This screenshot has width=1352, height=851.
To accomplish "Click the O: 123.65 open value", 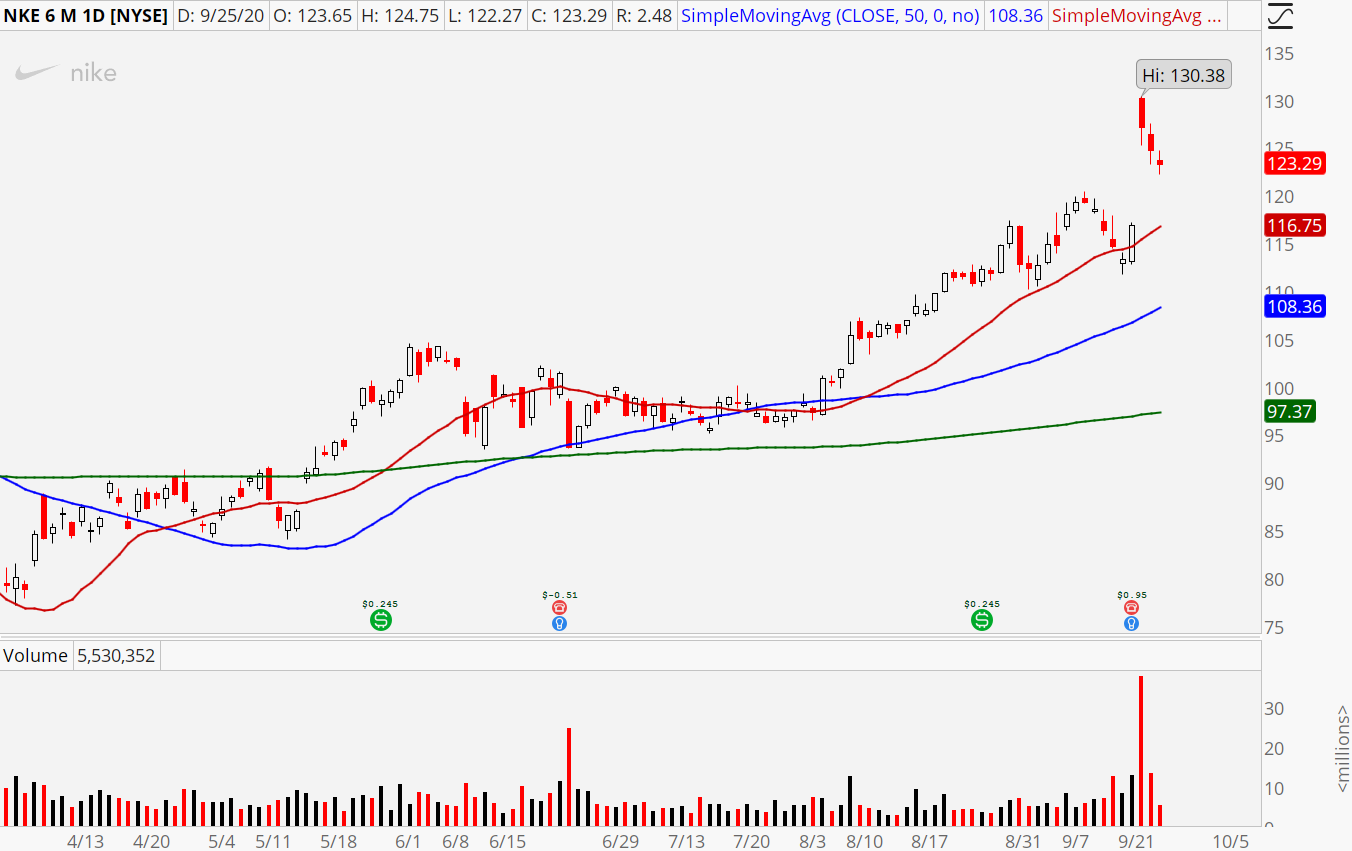I will (314, 16).
